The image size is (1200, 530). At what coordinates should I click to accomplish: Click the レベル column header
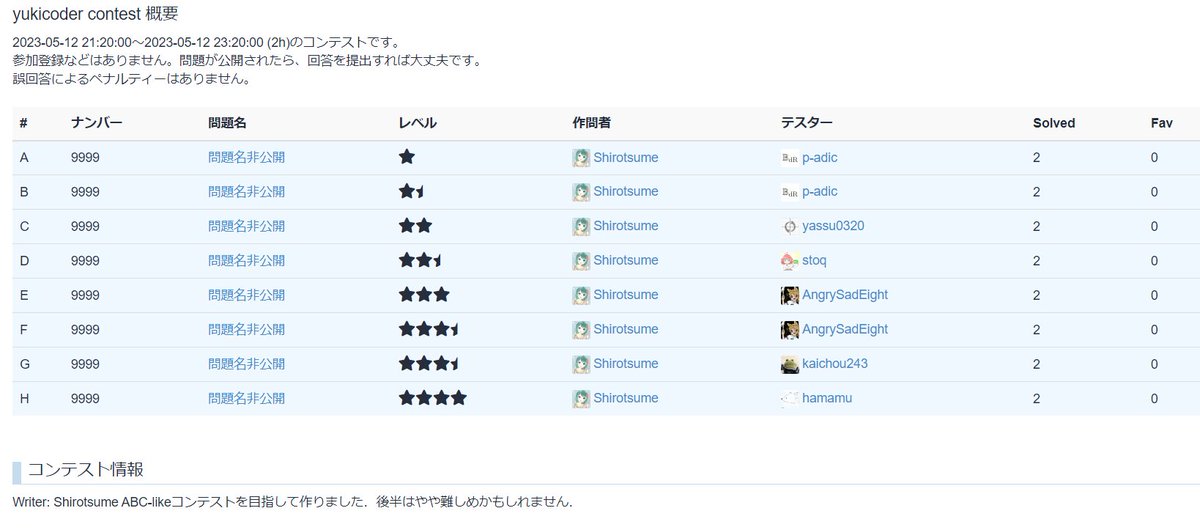click(418, 123)
